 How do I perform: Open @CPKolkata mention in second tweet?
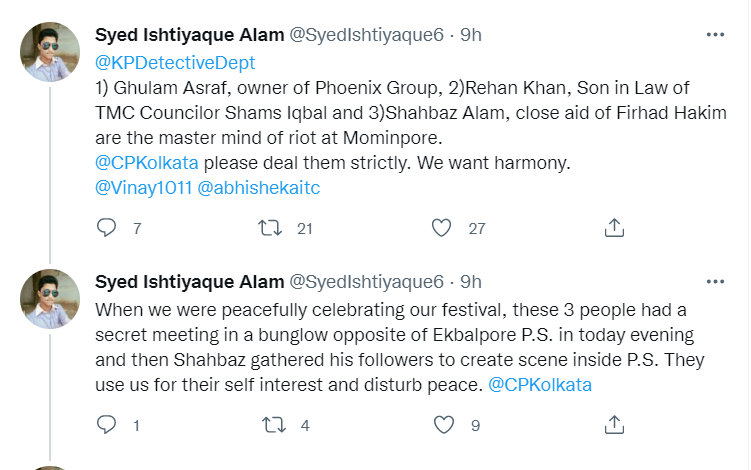click(x=540, y=384)
